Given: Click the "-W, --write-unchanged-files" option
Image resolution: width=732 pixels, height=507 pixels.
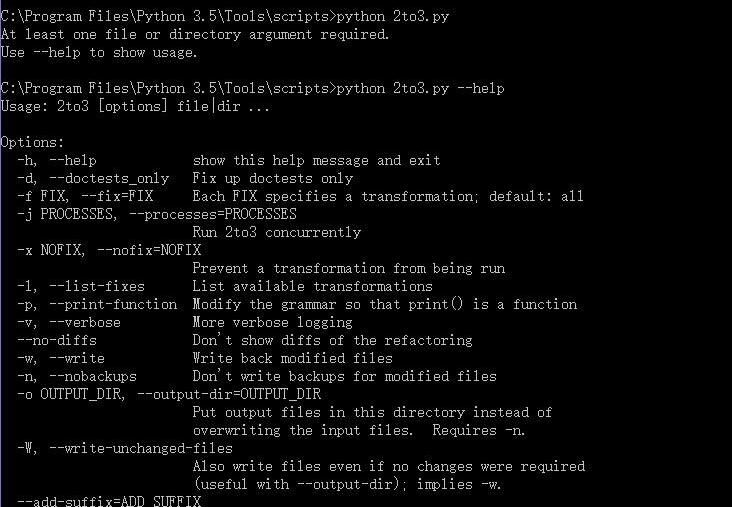Looking at the screenshot, I should tap(124, 449).
